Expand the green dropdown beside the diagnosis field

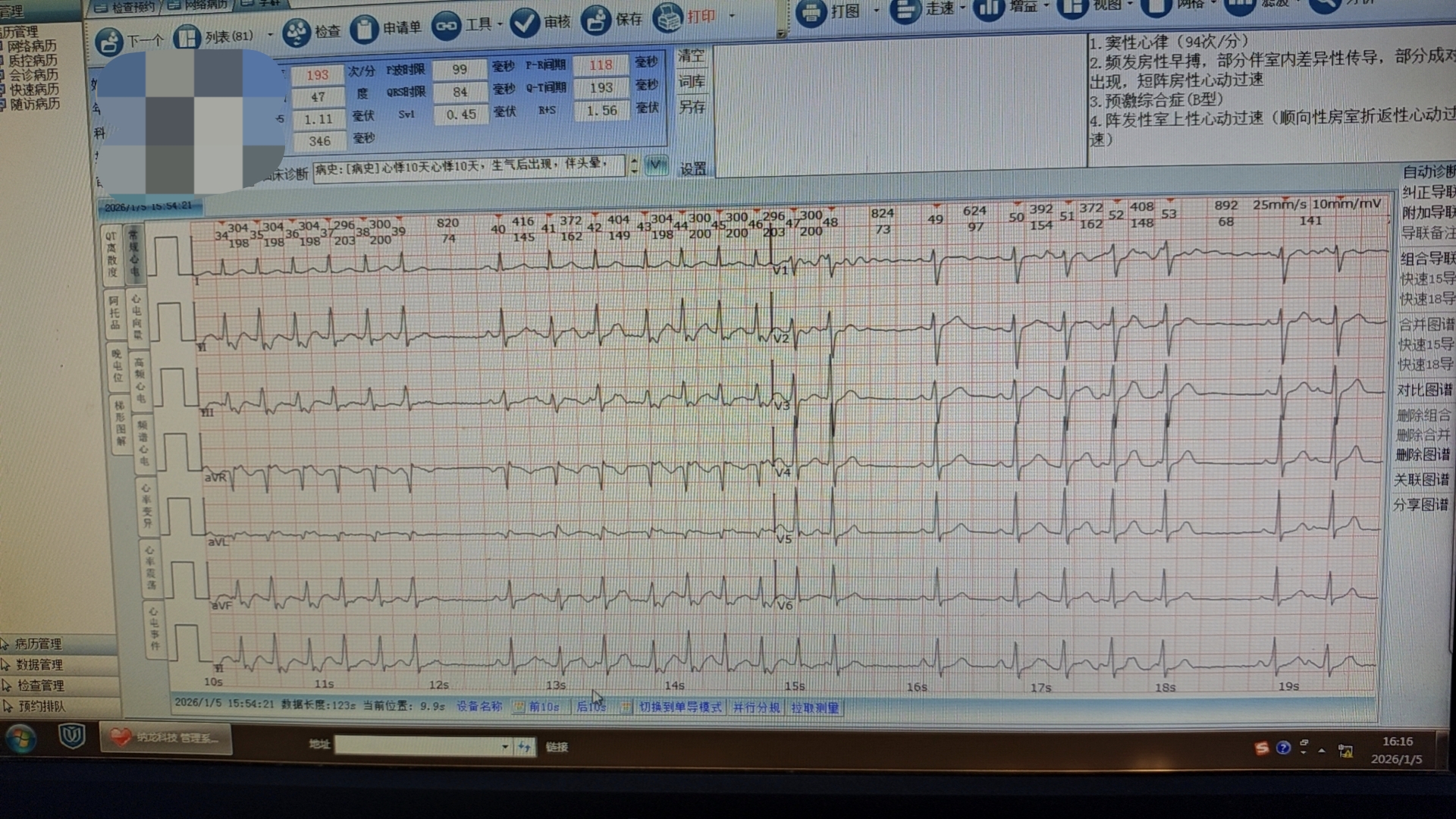click(656, 165)
